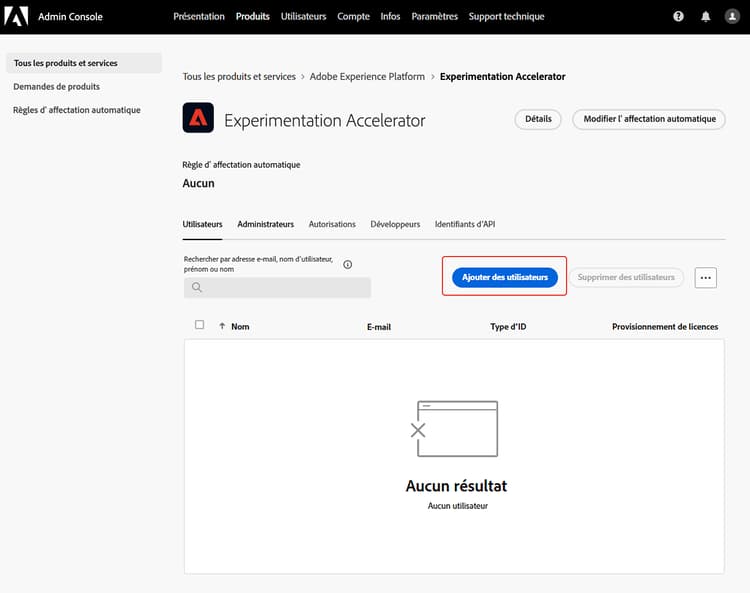Image resolution: width=750 pixels, height=593 pixels.
Task: Switch to the Autorisations tab
Action: [332, 224]
